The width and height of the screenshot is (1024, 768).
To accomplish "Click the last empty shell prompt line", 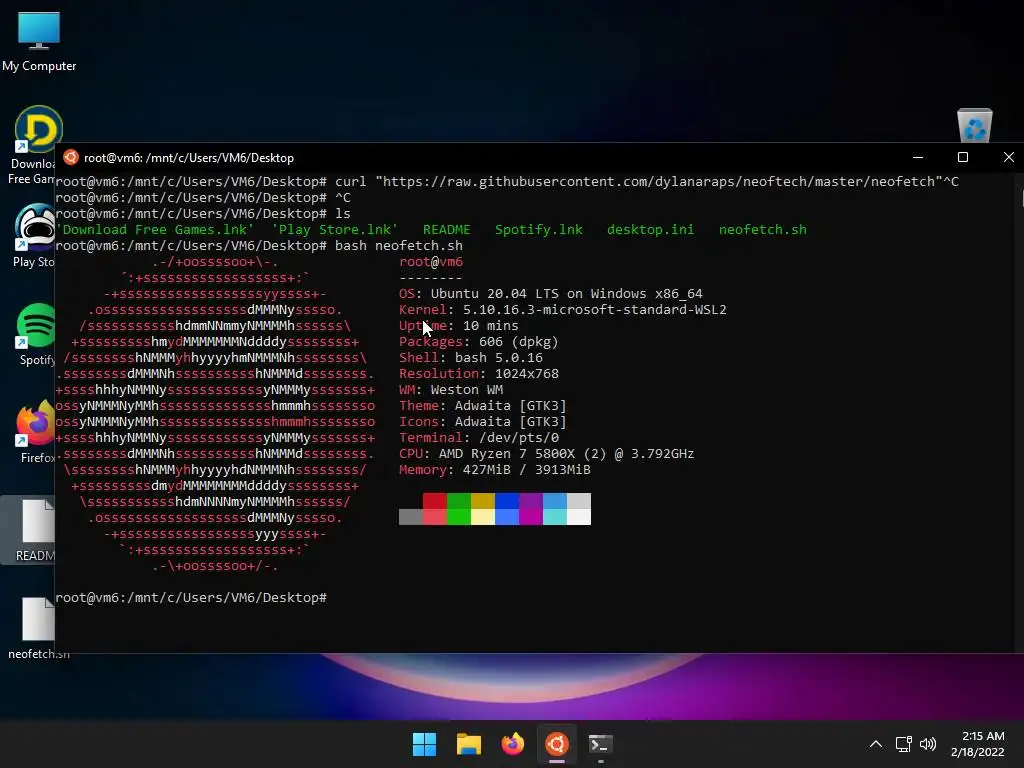I will [191, 598].
